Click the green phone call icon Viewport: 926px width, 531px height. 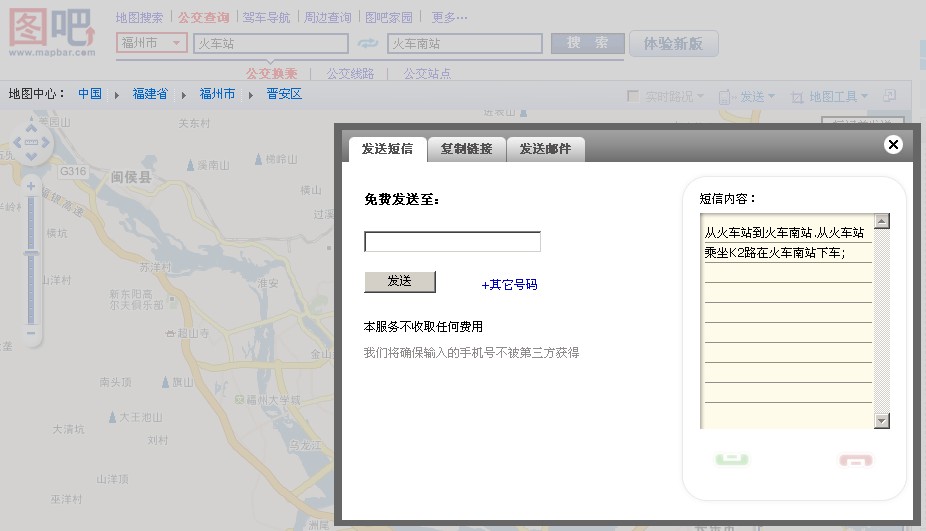coord(732,460)
